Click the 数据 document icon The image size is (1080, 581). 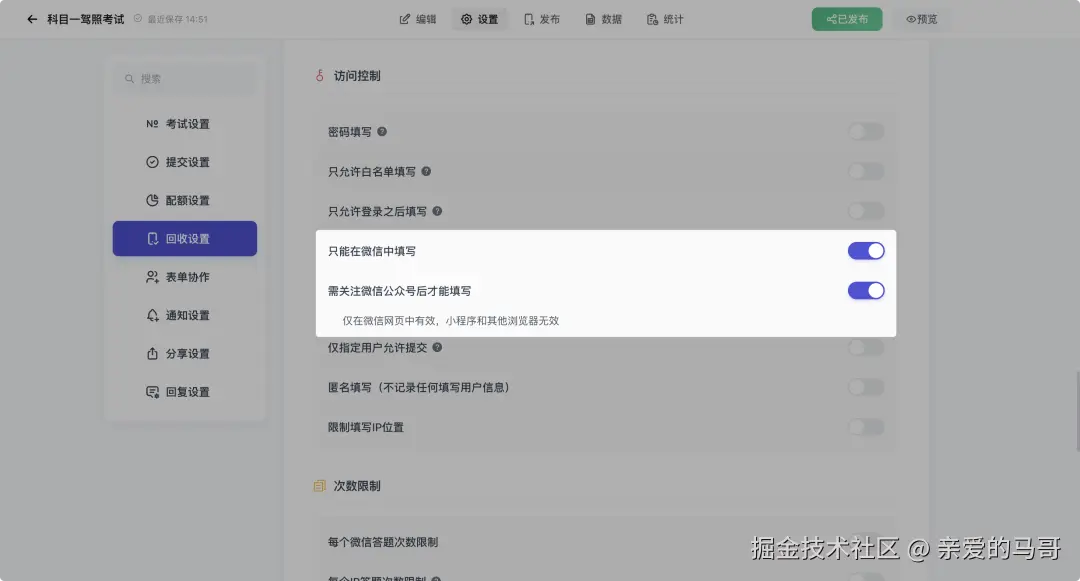coord(590,19)
